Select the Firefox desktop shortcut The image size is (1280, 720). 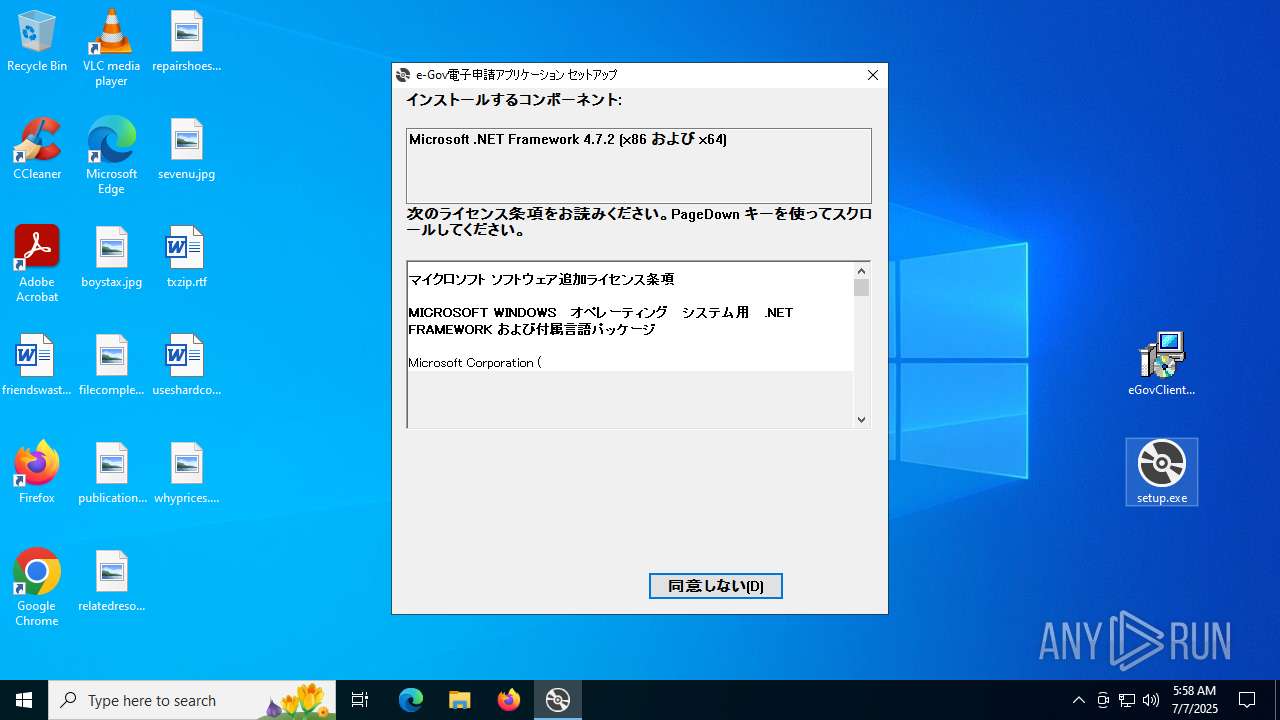point(37,474)
